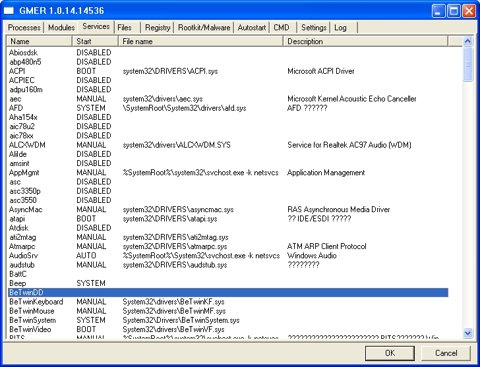The width and height of the screenshot is (480, 367).
Task: Minimize the GMER window
Action: pos(438,11)
